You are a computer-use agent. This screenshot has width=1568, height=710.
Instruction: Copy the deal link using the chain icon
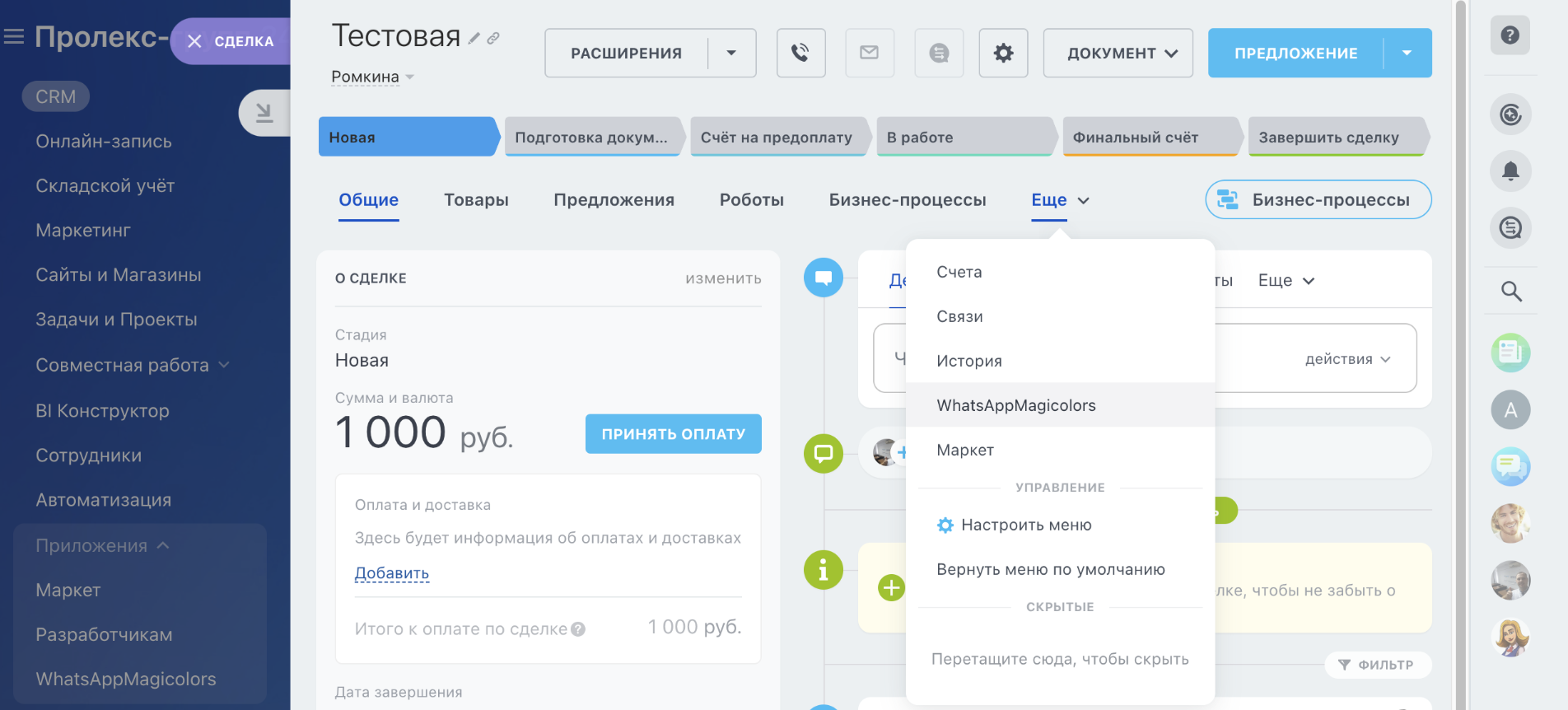(x=493, y=38)
